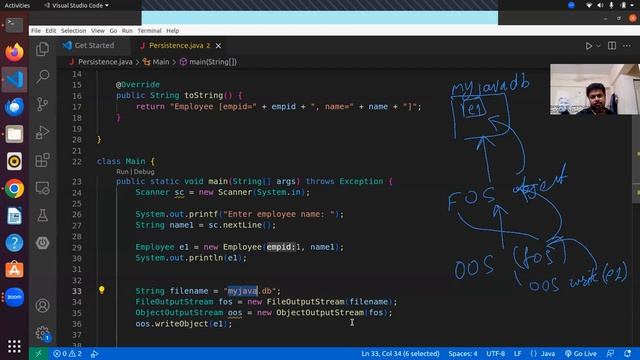Screen dimensions: 640x360
Task: Open the Edit menu
Action: pyautogui.click(x=51, y=31)
